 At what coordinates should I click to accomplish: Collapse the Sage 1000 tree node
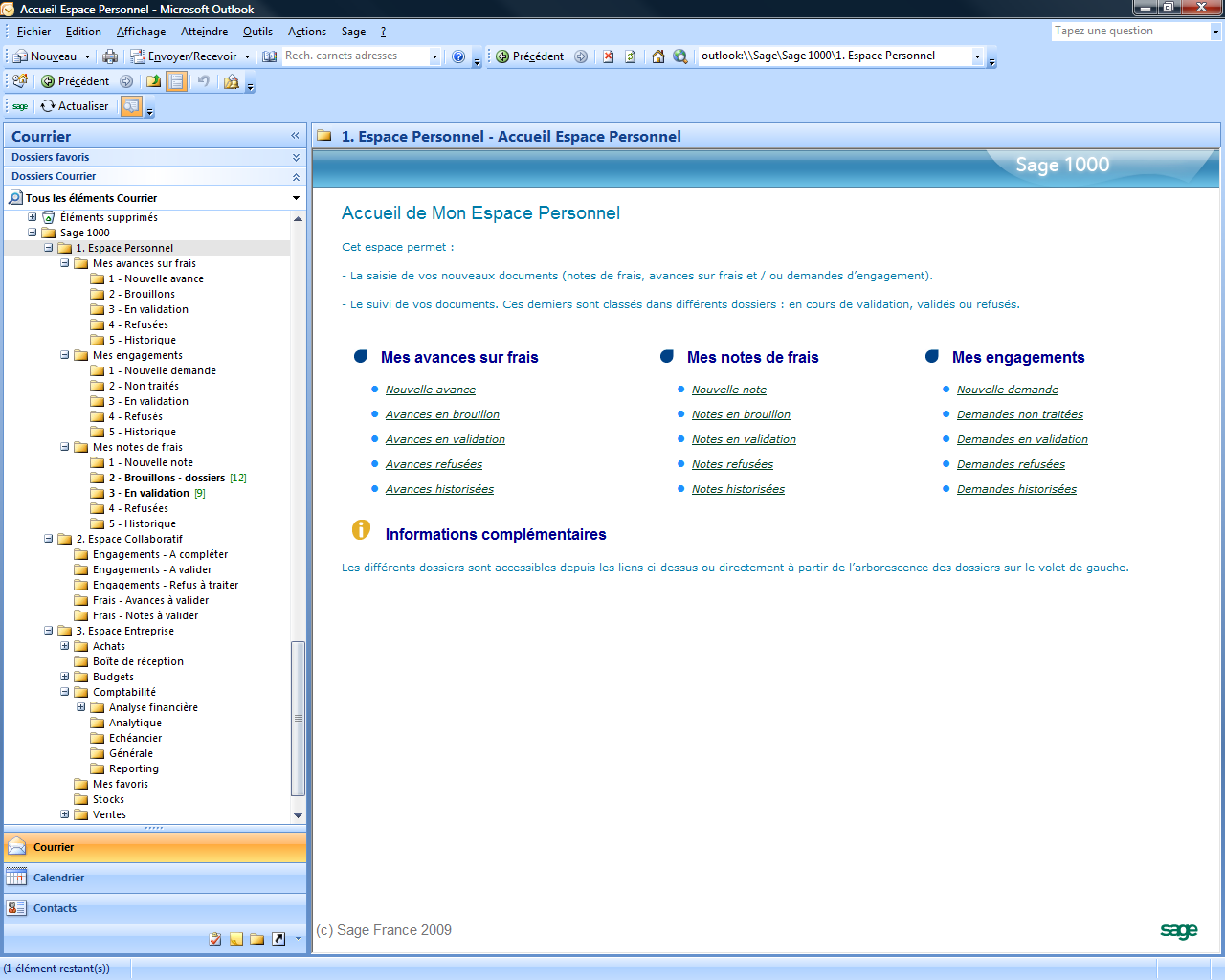pos(33,233)
